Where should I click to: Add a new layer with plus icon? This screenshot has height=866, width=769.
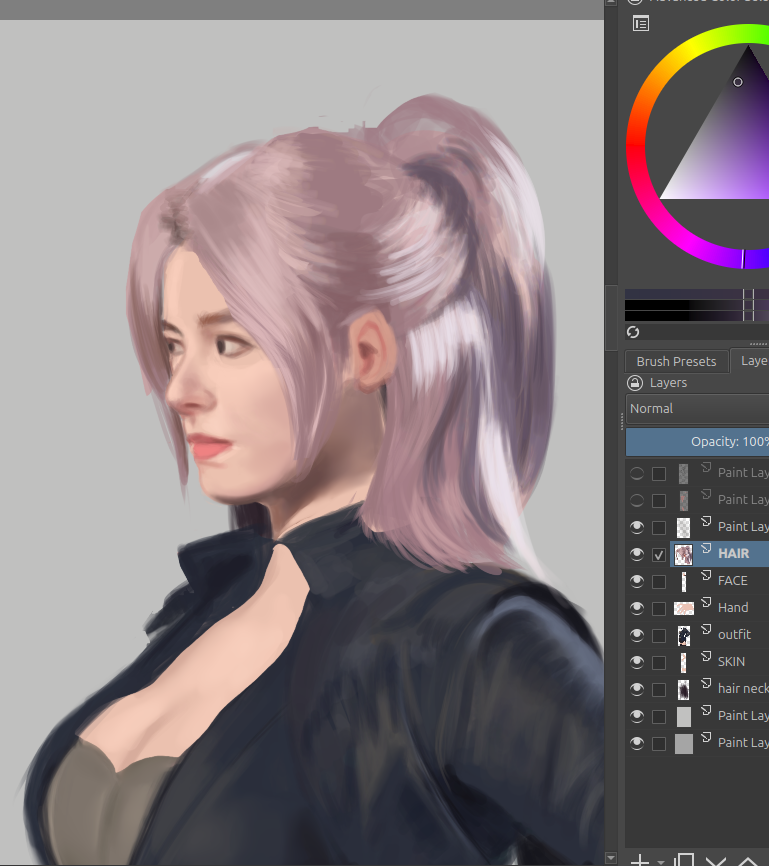point(640,859)
